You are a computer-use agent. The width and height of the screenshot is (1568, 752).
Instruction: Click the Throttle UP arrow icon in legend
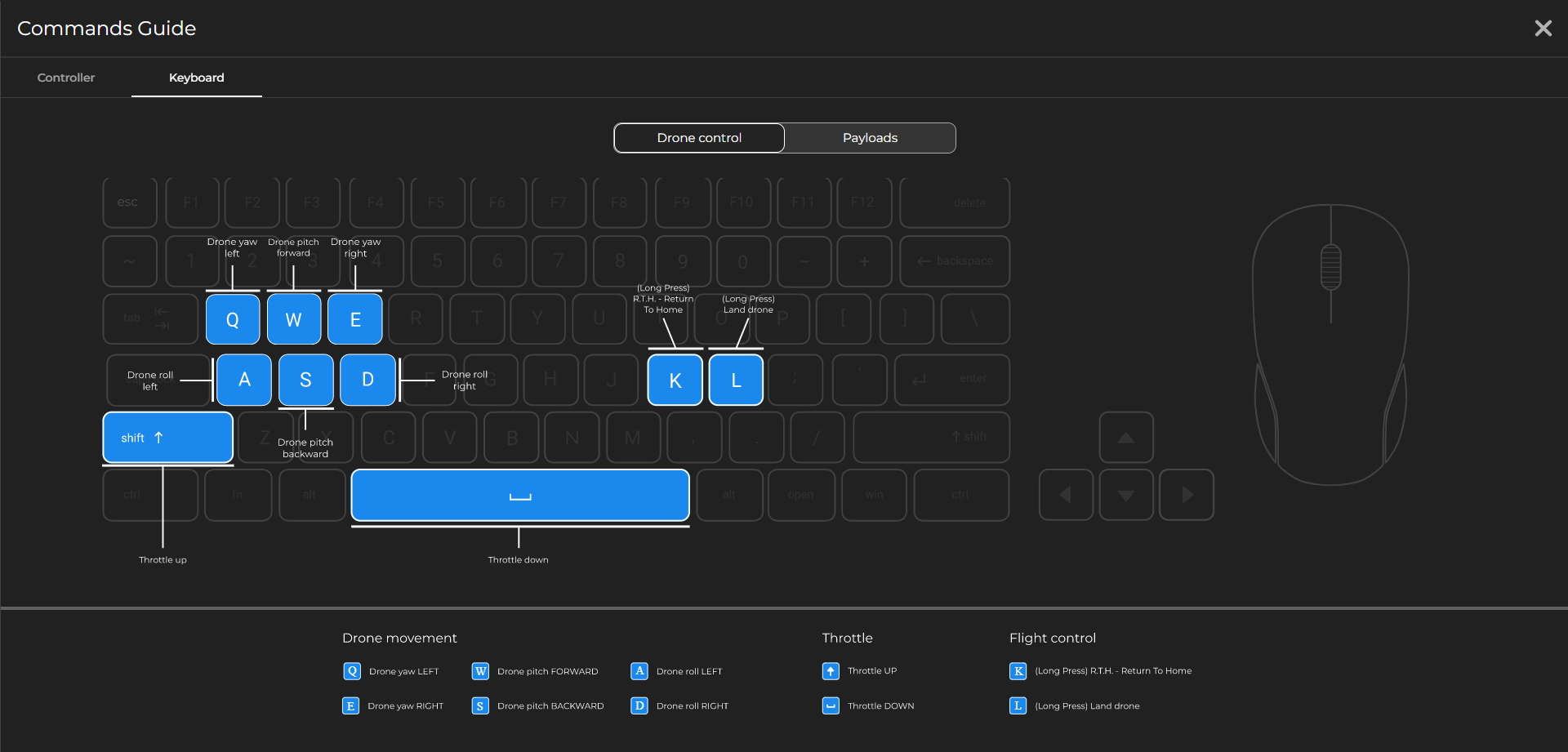(831, 671)
